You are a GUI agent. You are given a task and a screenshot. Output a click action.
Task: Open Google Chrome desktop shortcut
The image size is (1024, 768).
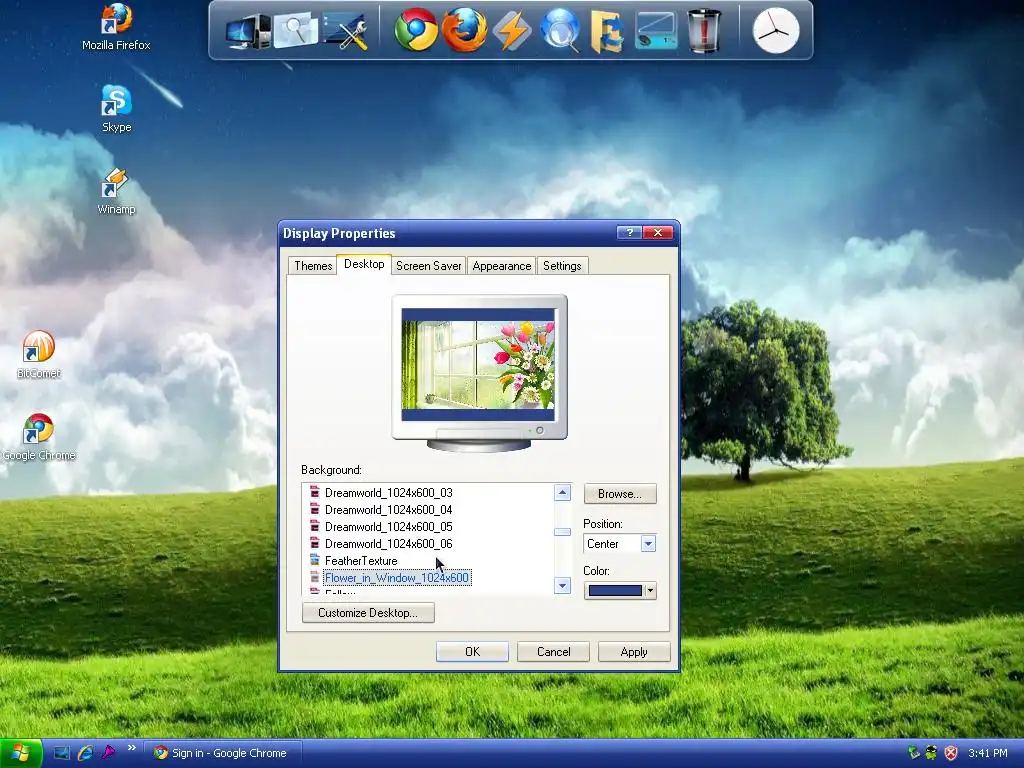(x=39, y=437)
